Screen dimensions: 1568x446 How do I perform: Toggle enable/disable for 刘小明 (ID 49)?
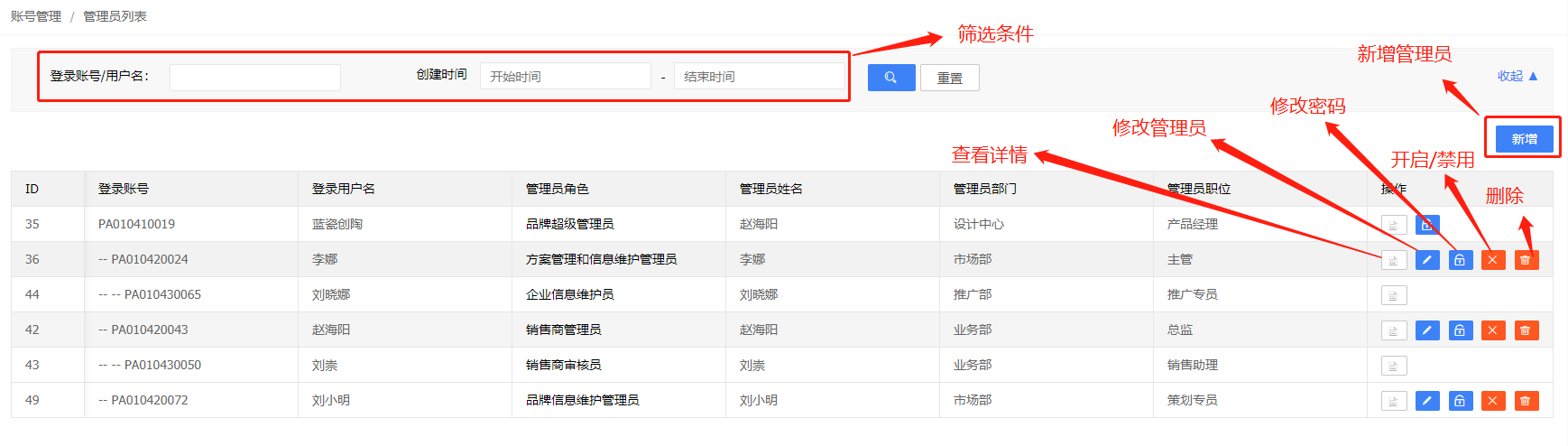point(1493,401)
